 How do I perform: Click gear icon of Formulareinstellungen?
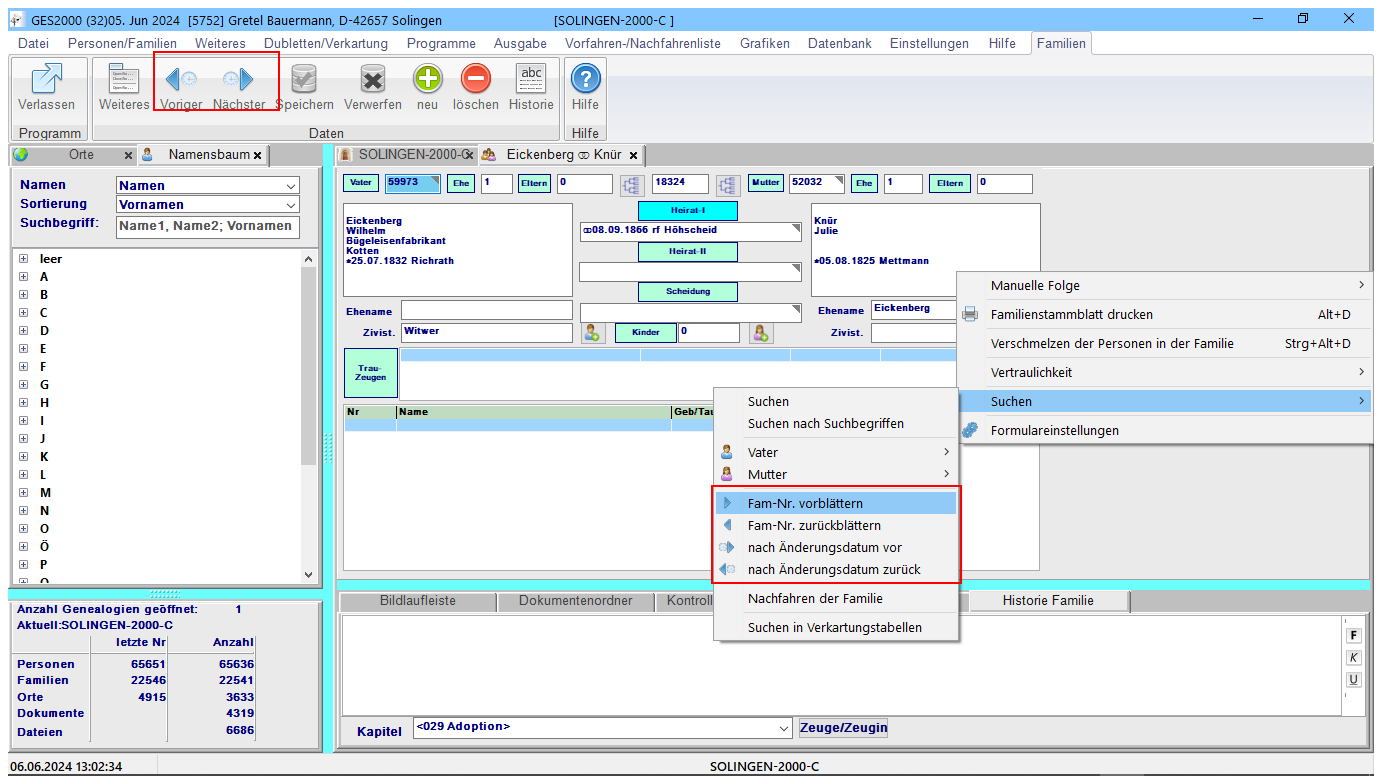(970, 430)
